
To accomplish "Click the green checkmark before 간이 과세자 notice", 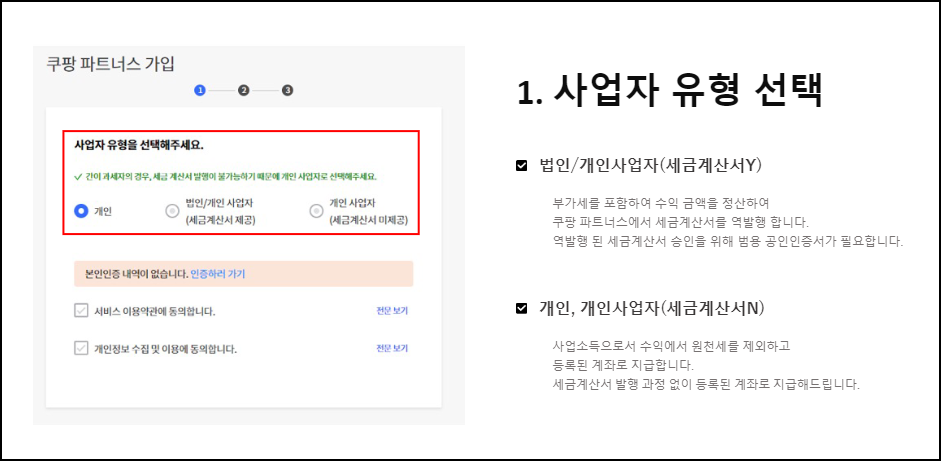I will tap(77, 178).
